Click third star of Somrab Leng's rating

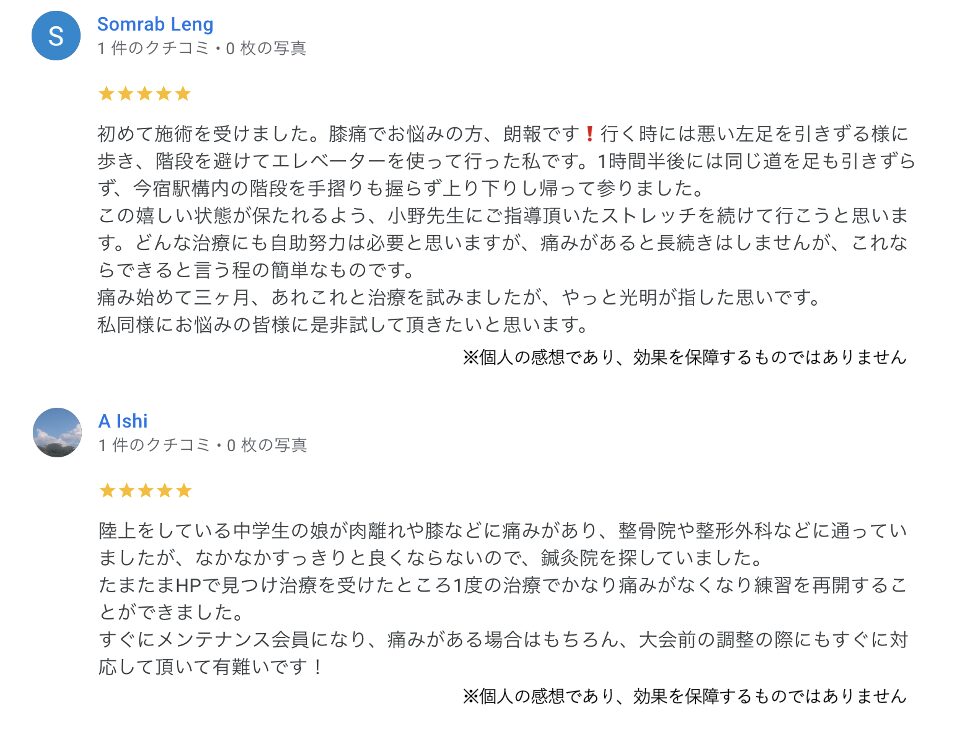coord(144,93)
